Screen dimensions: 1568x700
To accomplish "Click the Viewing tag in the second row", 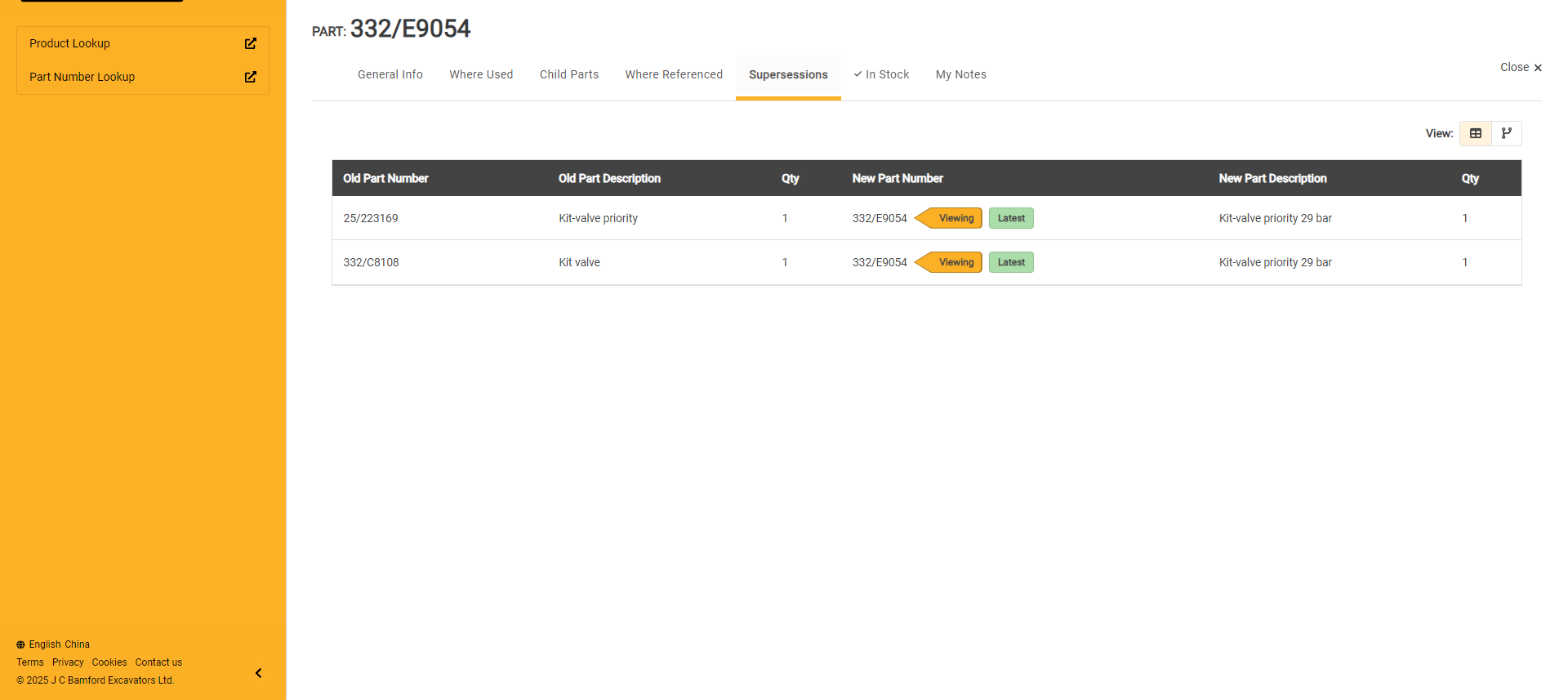I will pos(955,262).
